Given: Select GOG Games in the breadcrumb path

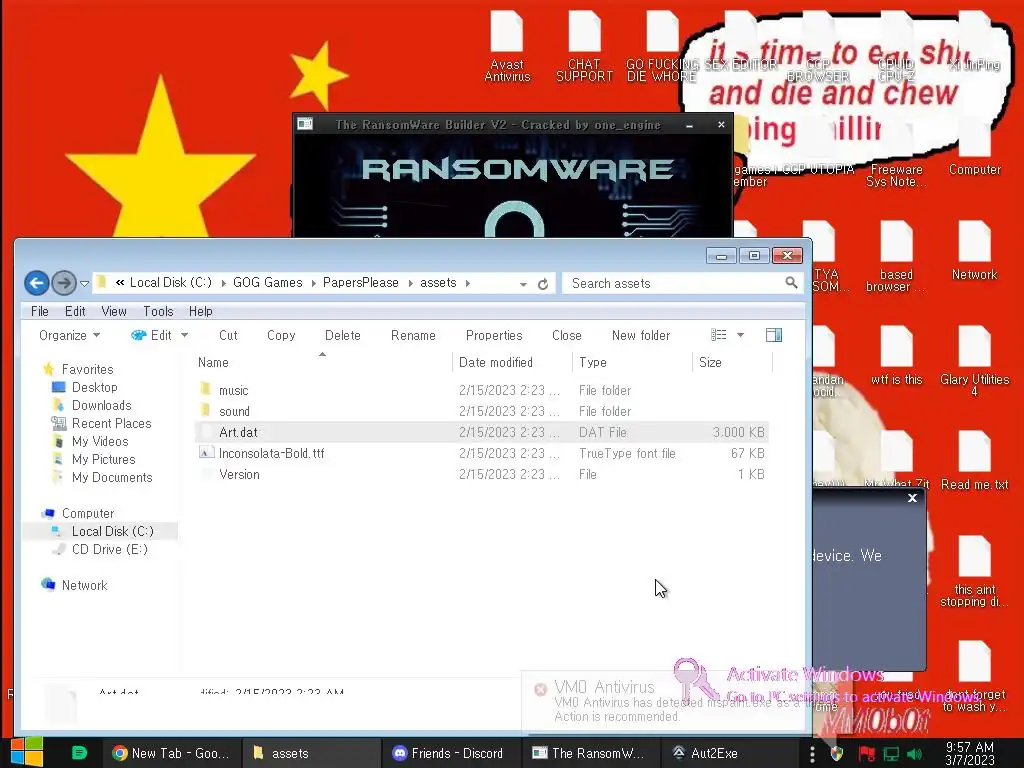Looking at the screenshot, I should pyautogui.click(x=268, y=282).
